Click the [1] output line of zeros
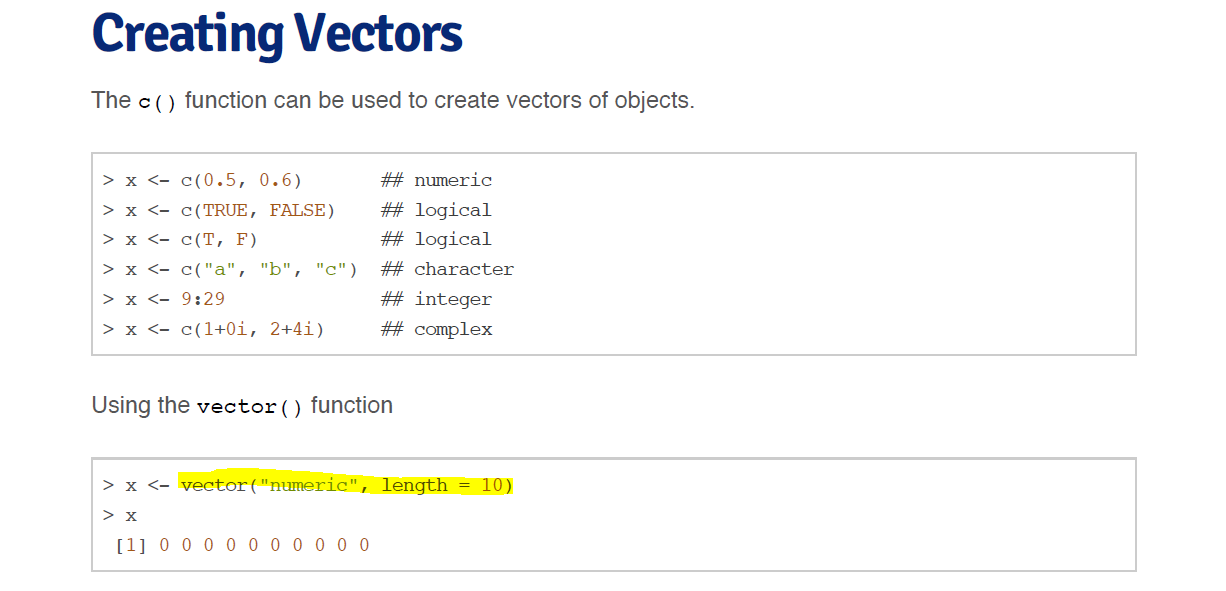Image resolution: width=1226 pixels, height=591 pixels. pyautogui.click(x=242, y=545)
